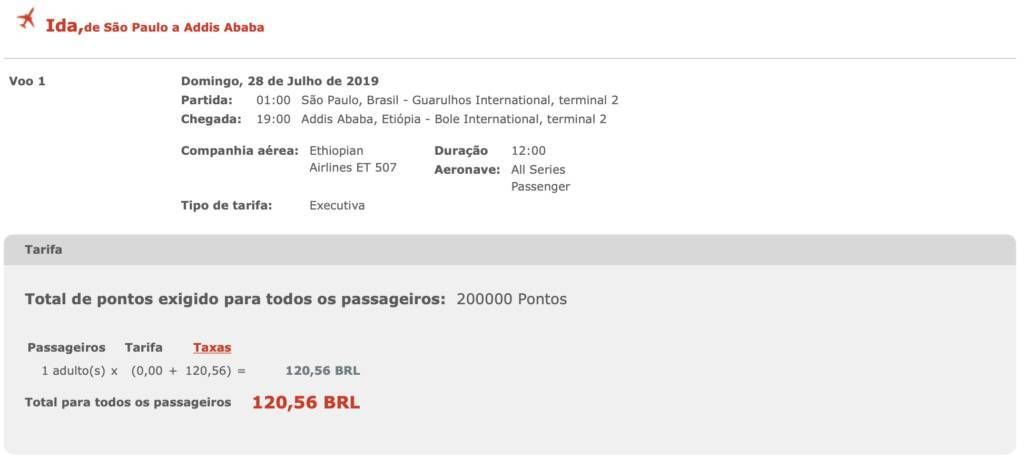Viewport: 1024px width, 459px height.
Task: Click the Executiva fare type value
Action: [x=337, y=206]
